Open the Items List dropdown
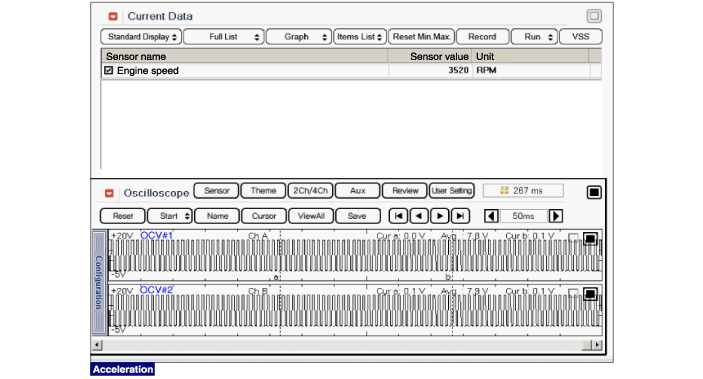The image size is (703, 379). 360,37
